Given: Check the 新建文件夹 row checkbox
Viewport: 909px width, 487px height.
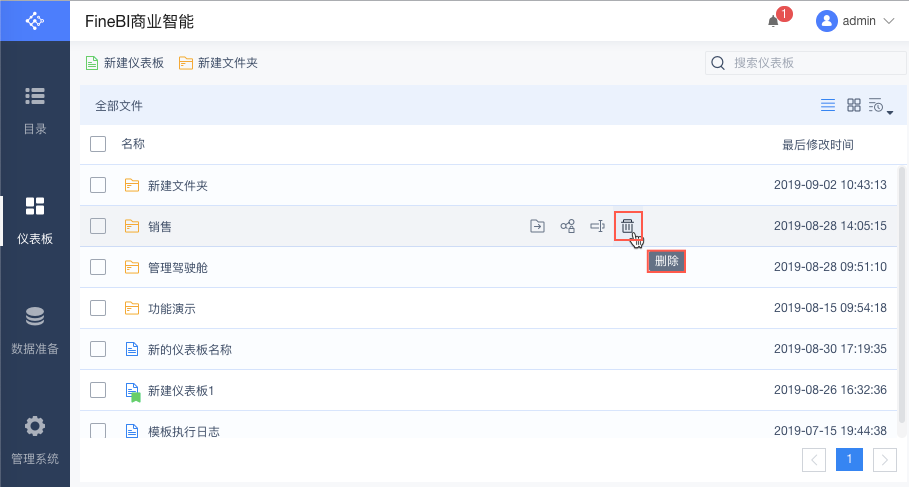Looking at the screenshot, I should pyautogui.click(x=98, y=185).
